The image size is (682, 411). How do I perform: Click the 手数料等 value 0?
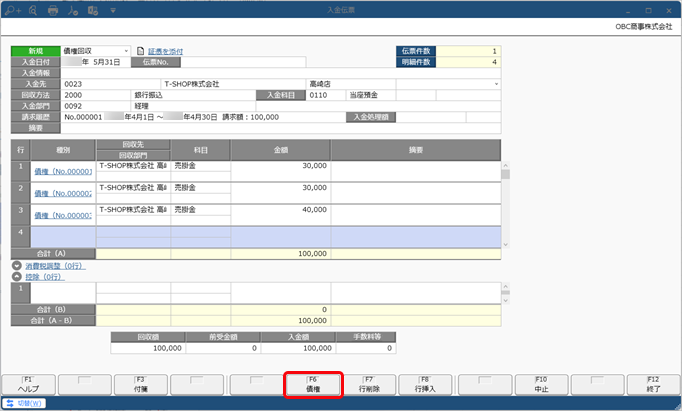pos(366,348)
